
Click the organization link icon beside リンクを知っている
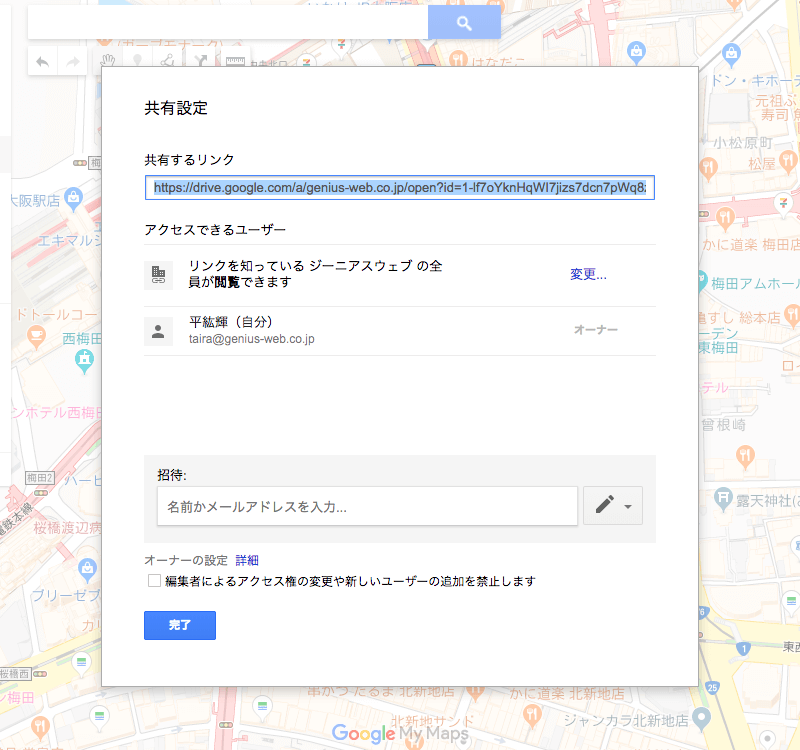click(158, 275)
